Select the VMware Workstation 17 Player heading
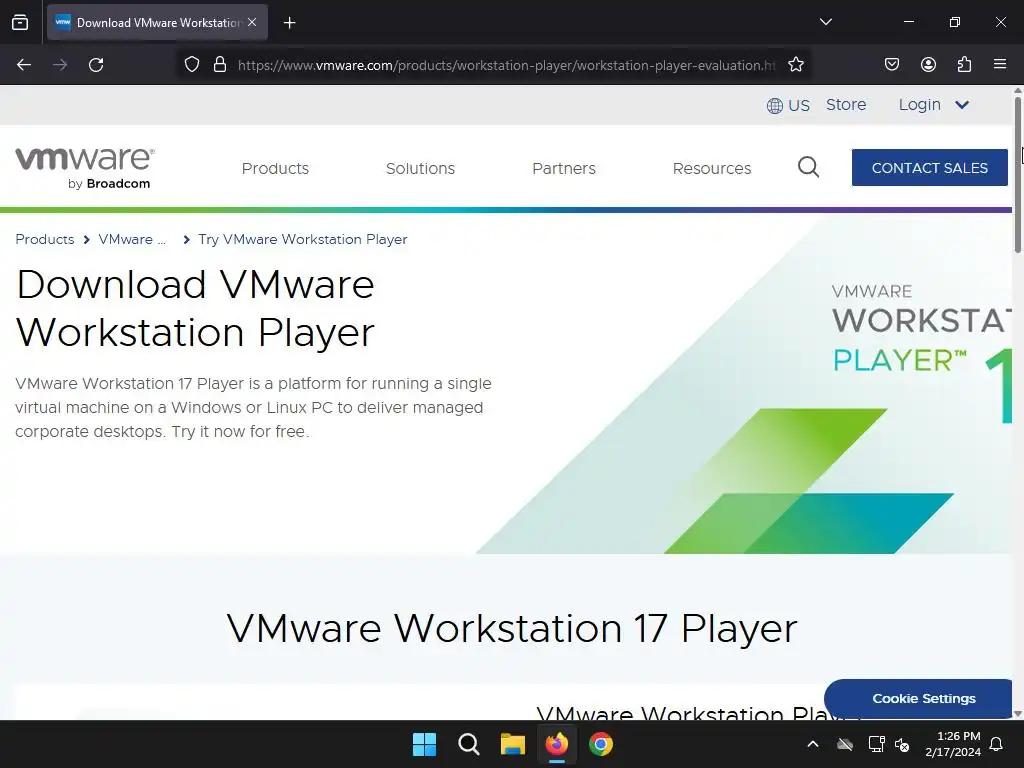1024x768 pixels. click(x=511, y=628)
